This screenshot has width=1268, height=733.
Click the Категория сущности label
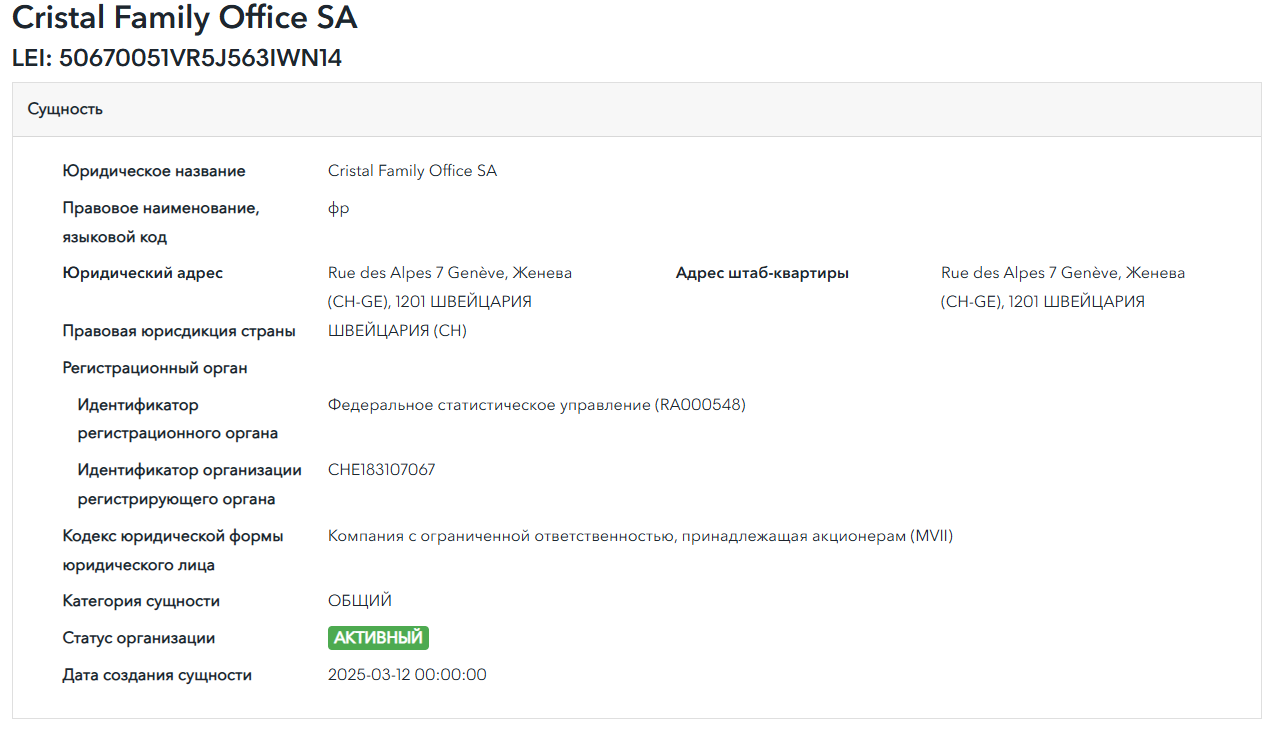coord(141,601)
